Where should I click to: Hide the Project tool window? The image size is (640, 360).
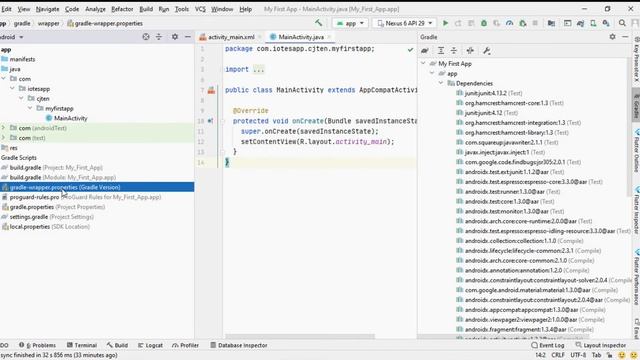click(x=188, y=37)
